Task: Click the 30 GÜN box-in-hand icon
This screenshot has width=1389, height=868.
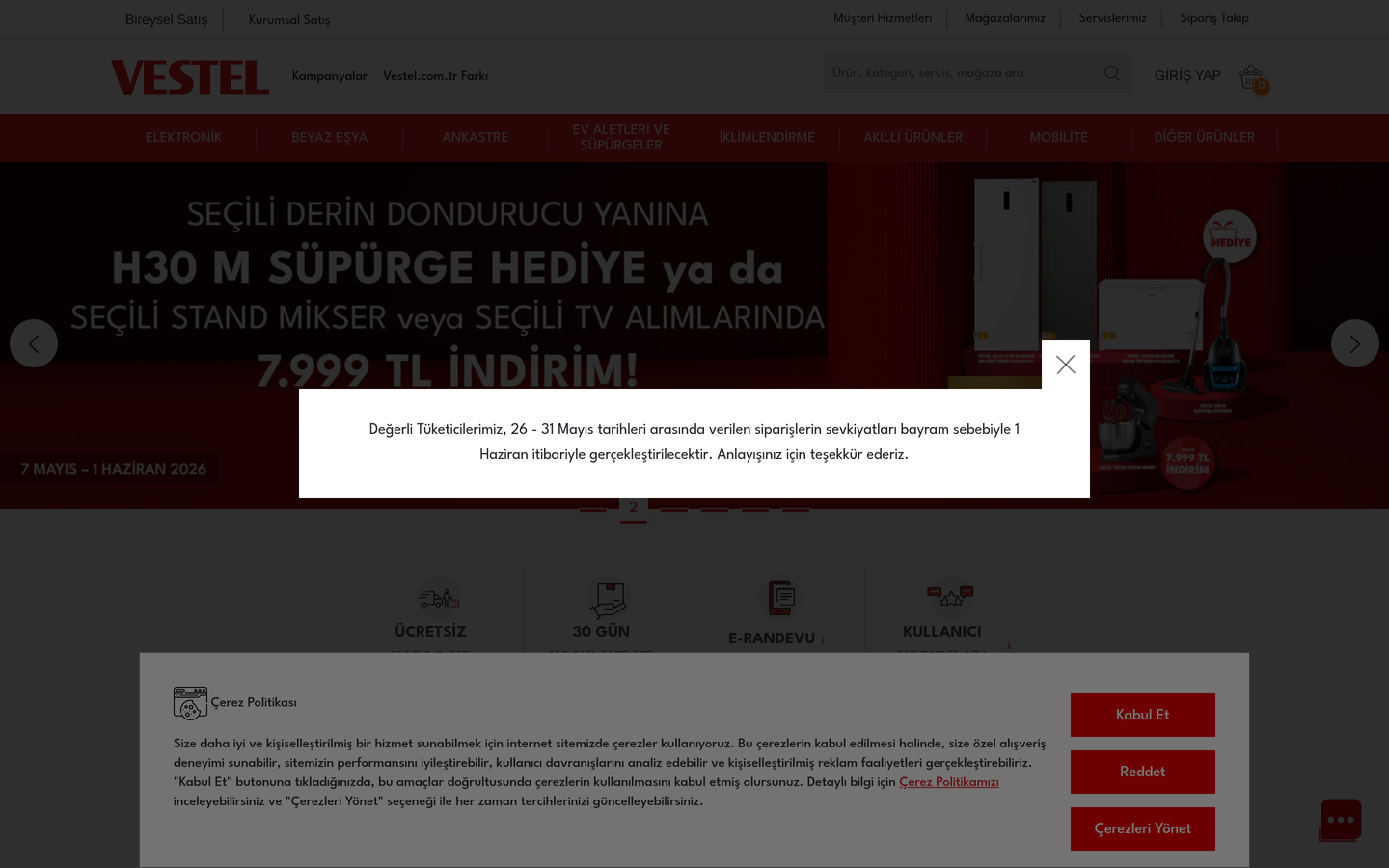Action: pos(608,600)
